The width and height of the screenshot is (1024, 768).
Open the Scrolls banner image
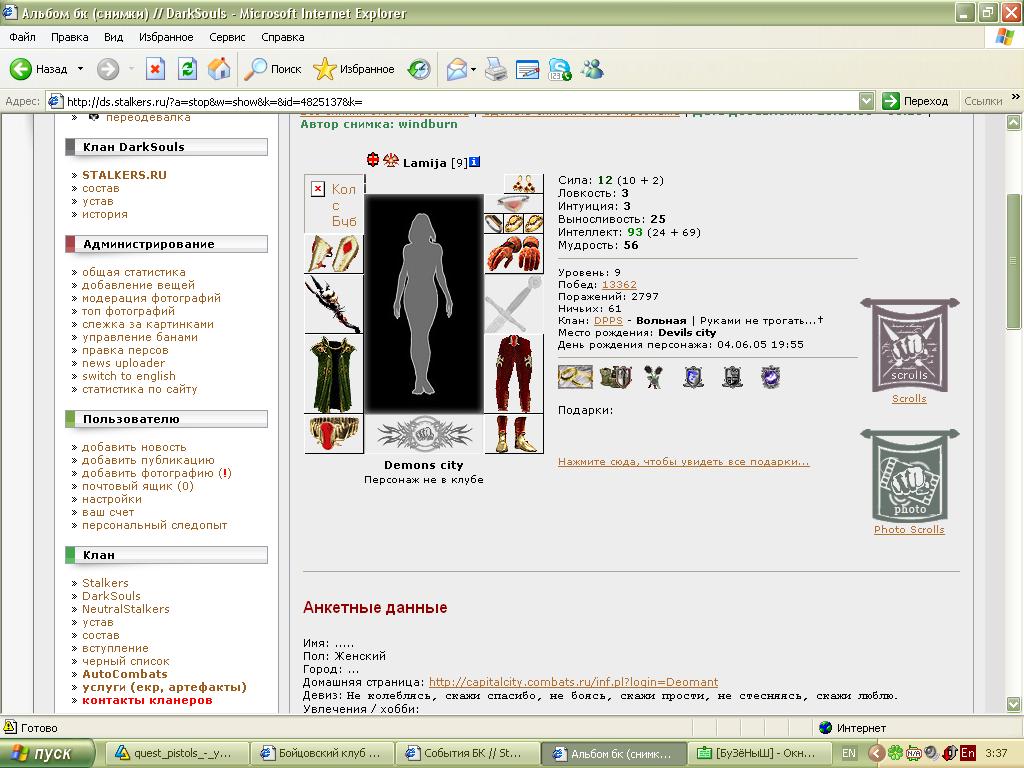point(909,345)
